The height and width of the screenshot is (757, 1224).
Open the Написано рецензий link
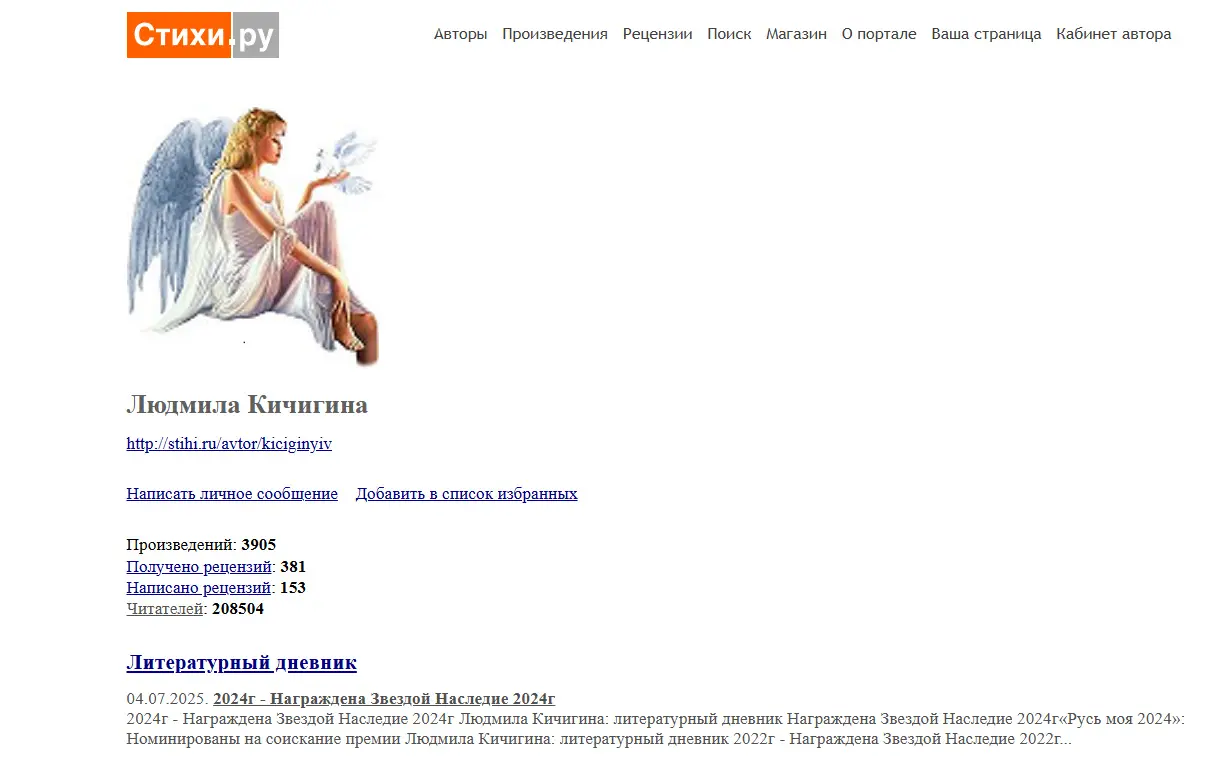coord(199,588)
